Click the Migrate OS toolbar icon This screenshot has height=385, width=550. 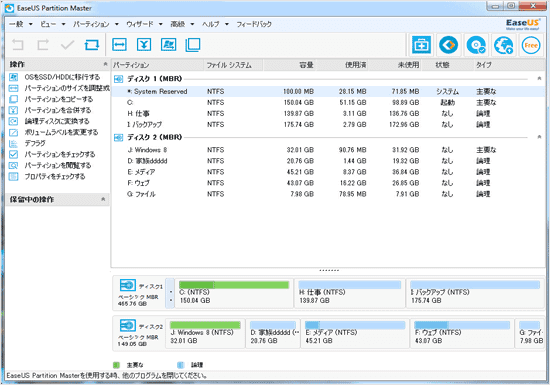tap(168, 45)
